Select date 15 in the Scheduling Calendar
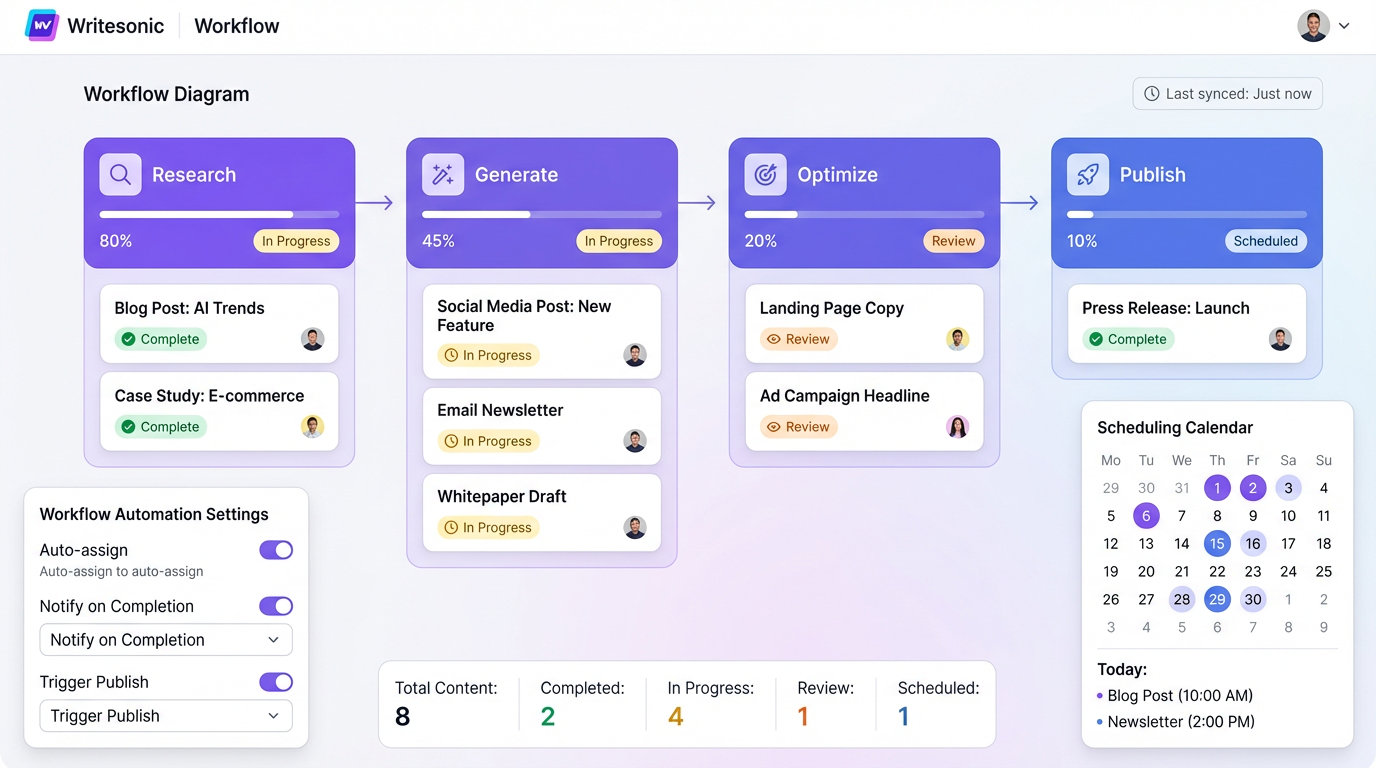The height and width of the screenshot is (768, 1376). pyautogui.click(x=1217, y=543)
